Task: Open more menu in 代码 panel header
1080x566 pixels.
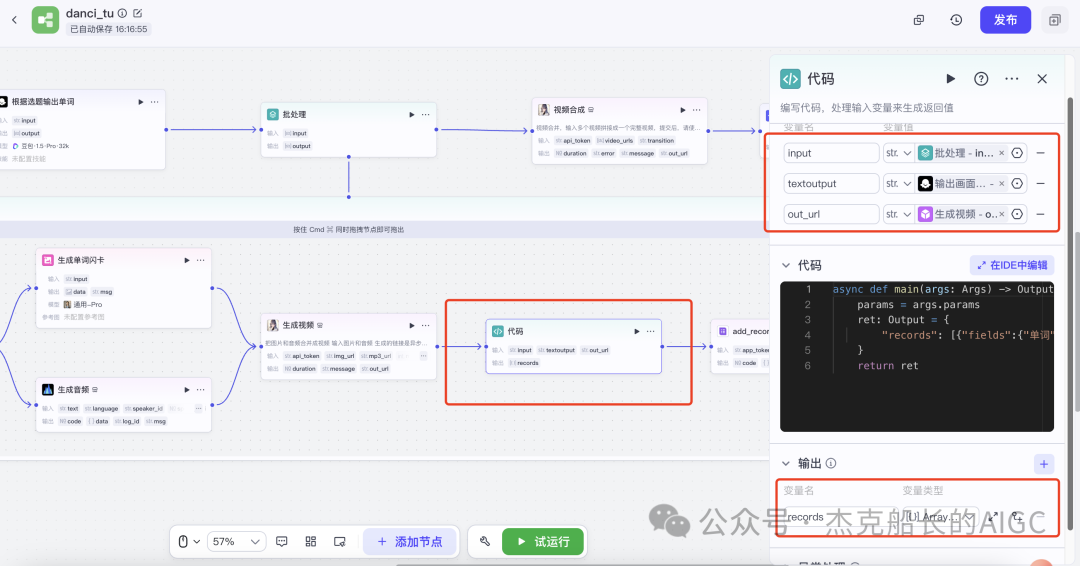Action: tap(1011, 78)
